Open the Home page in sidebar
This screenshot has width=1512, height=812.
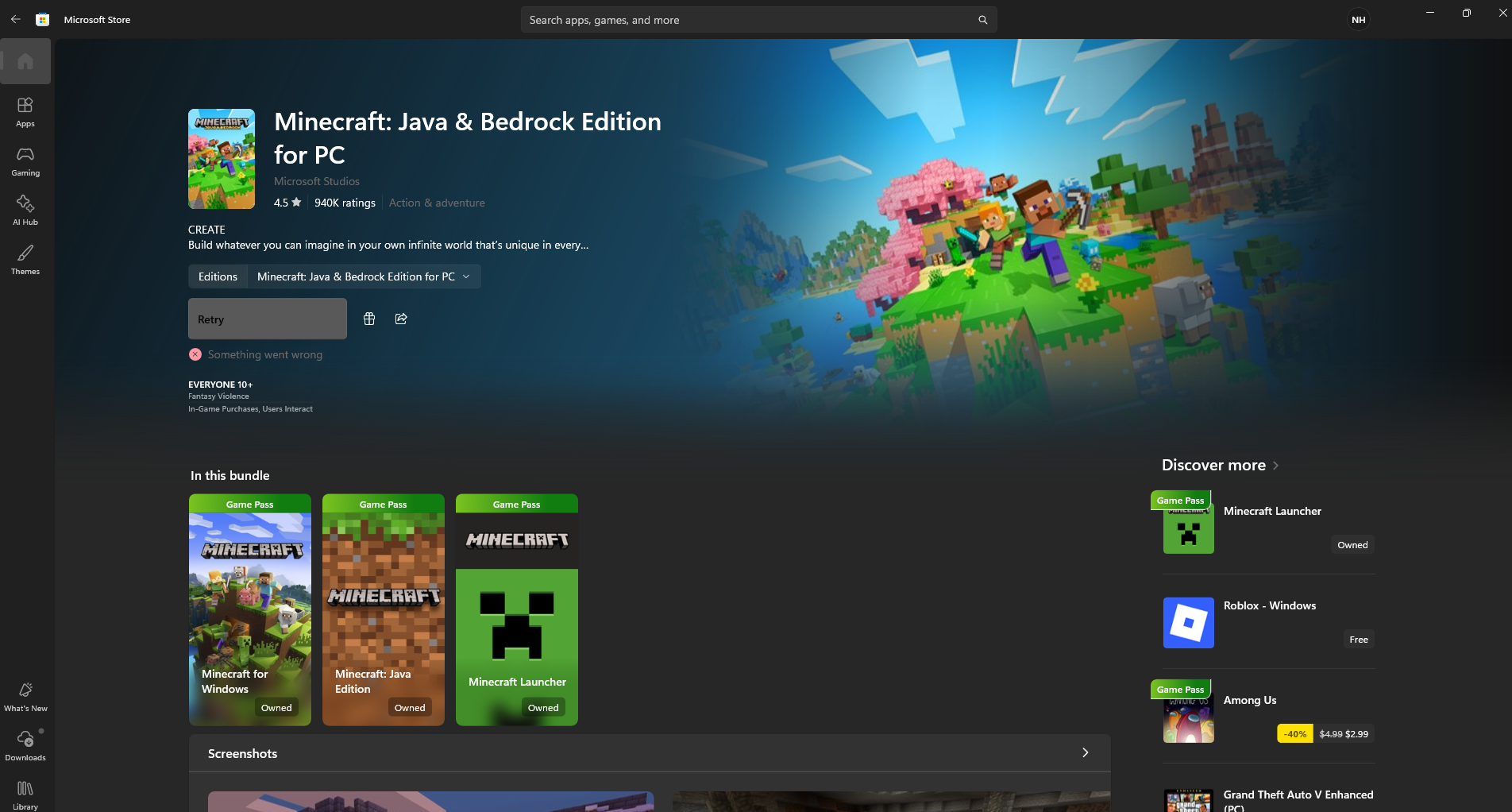click(x=25, y=61)
